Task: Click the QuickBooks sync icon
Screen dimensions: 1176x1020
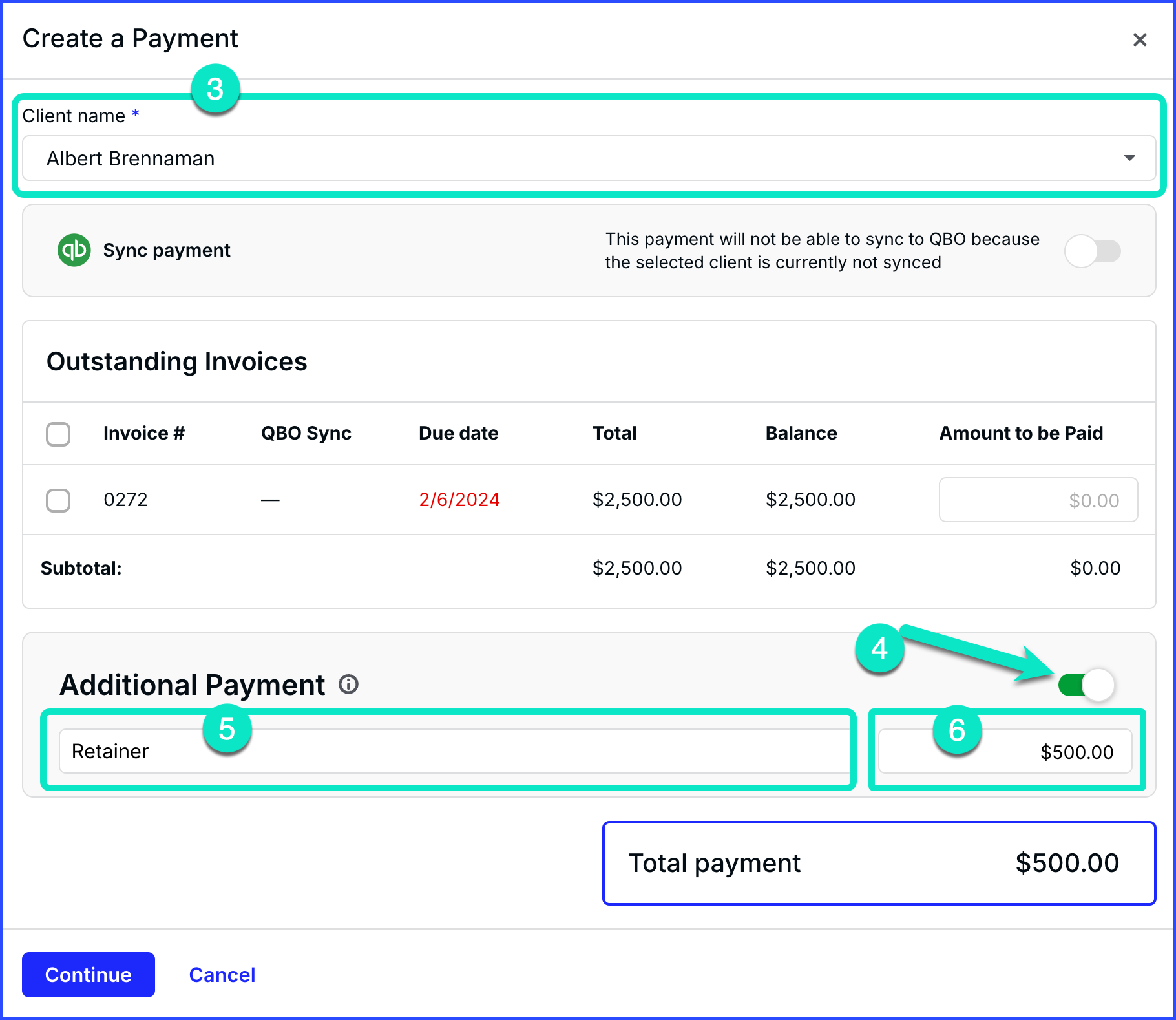Action: [73, 251]
